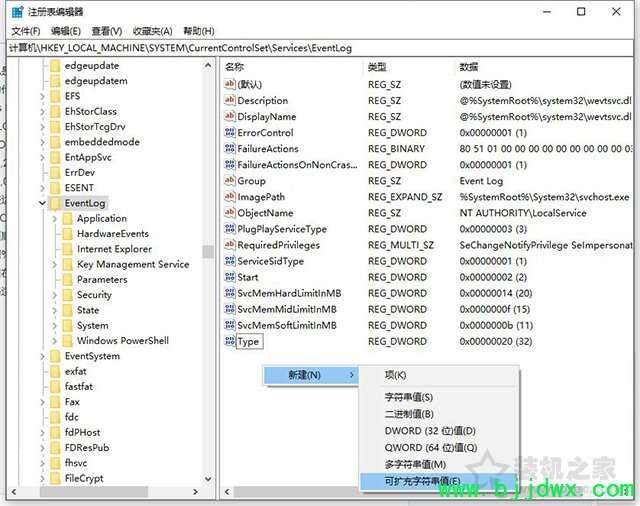
Task: Click the string icon of the (默认) value
Action: pyautogui.click(x=230, y=84)
